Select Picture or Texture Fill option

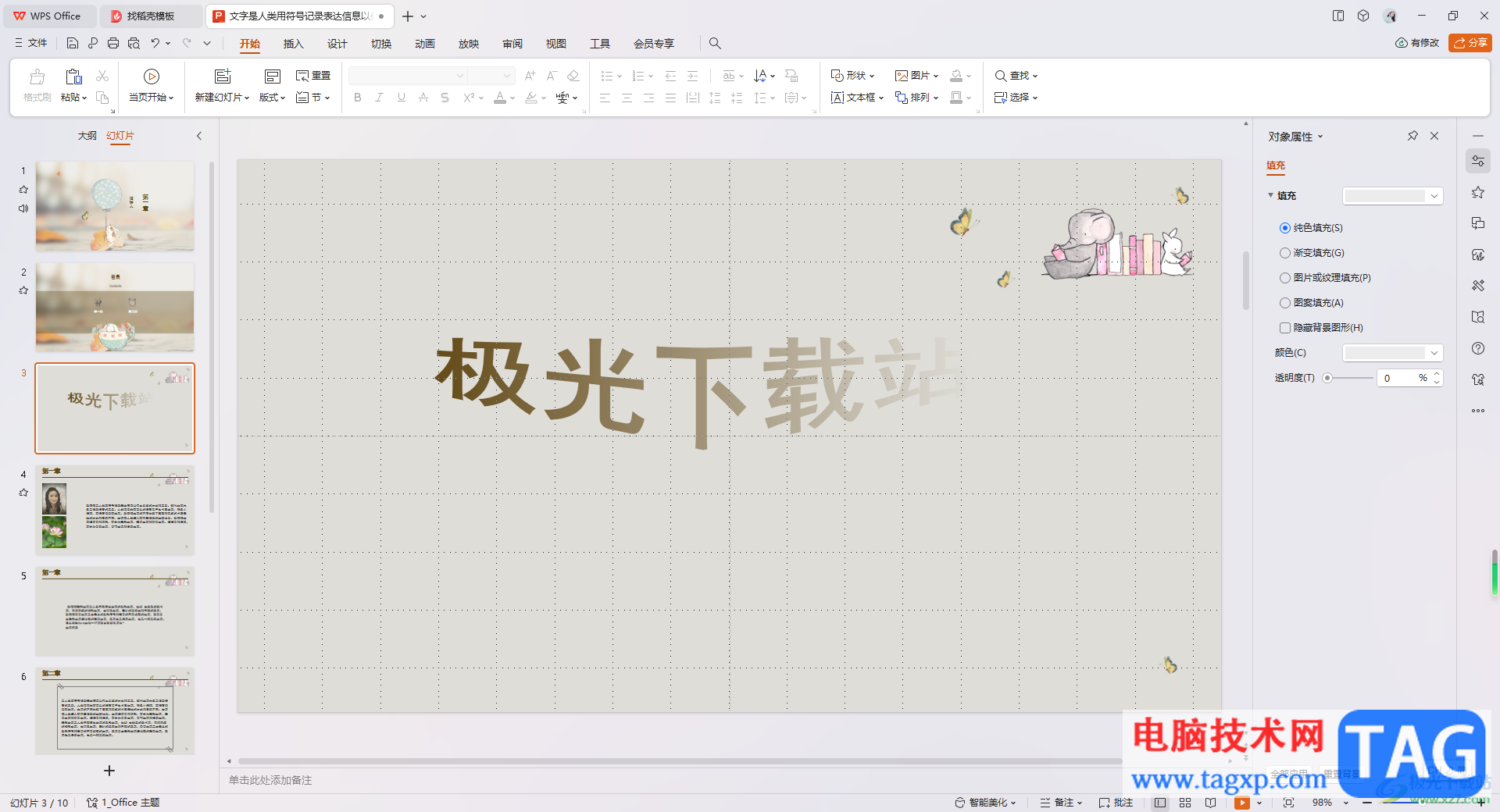[1285, 278]
